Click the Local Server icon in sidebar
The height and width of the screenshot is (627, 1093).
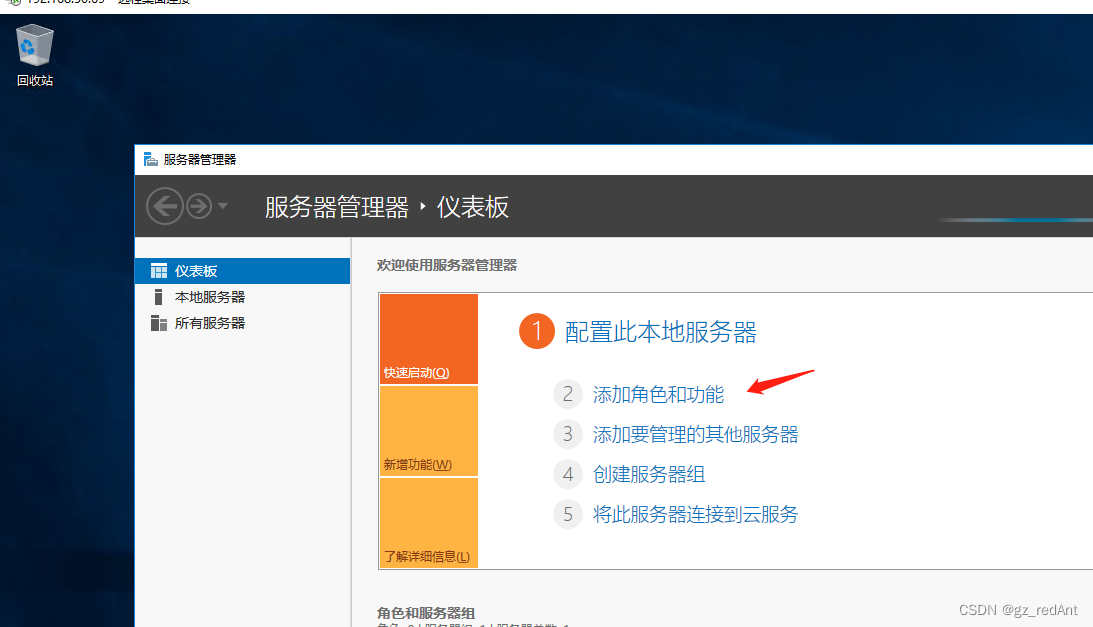[x=158, y=297]
